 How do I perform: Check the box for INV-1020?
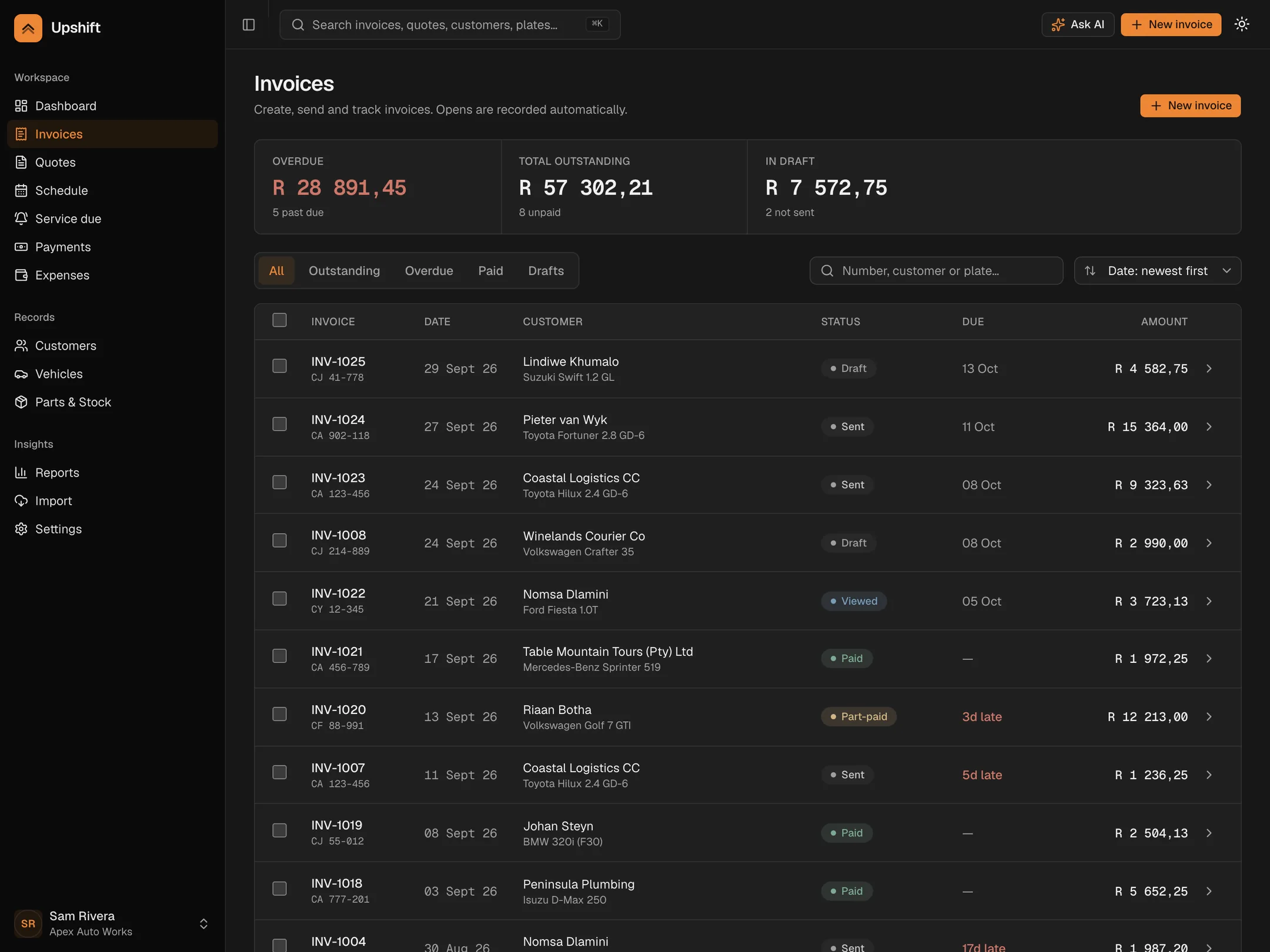(280, 714)
